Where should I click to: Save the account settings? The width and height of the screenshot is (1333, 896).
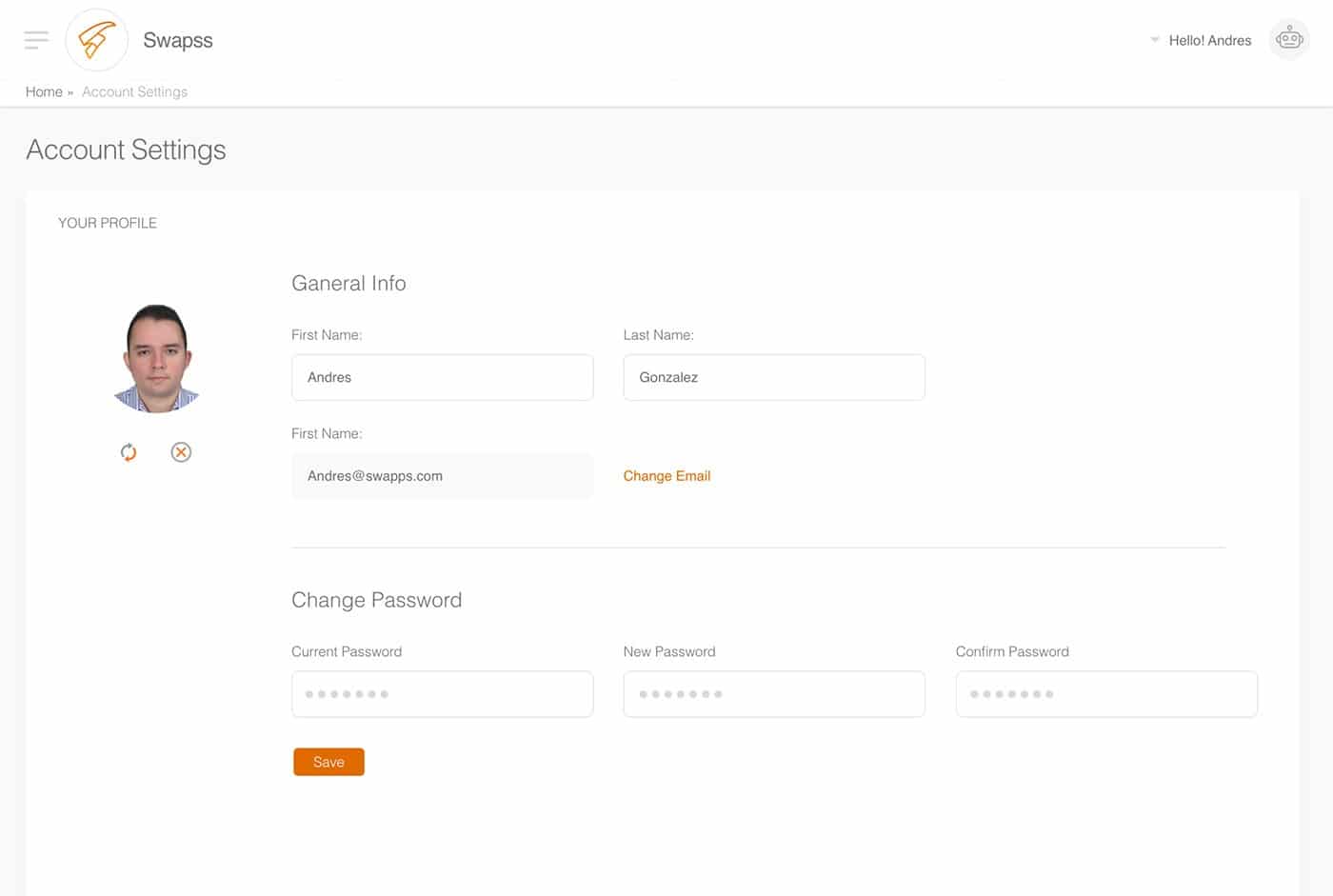tap(328, 762)
